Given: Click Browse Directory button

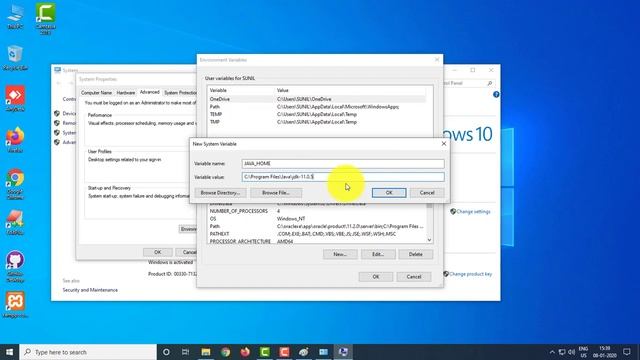Looking at the screenshot, I should (220, 193).
